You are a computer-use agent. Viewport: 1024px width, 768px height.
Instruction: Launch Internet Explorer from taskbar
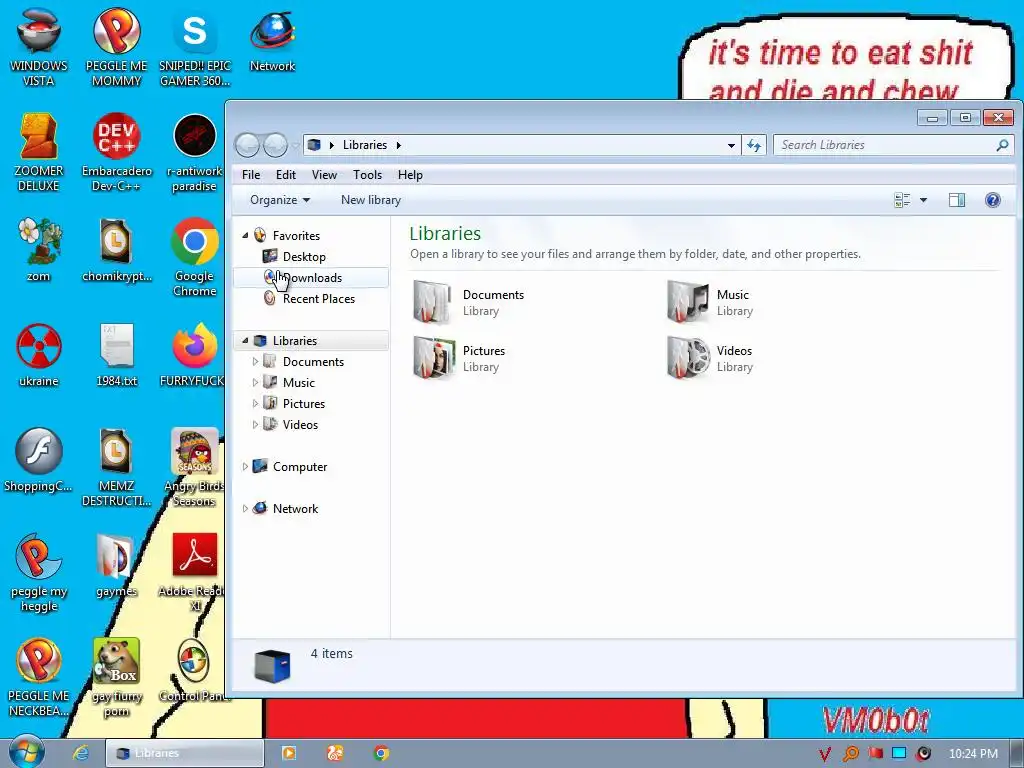[x=80, y=753]
